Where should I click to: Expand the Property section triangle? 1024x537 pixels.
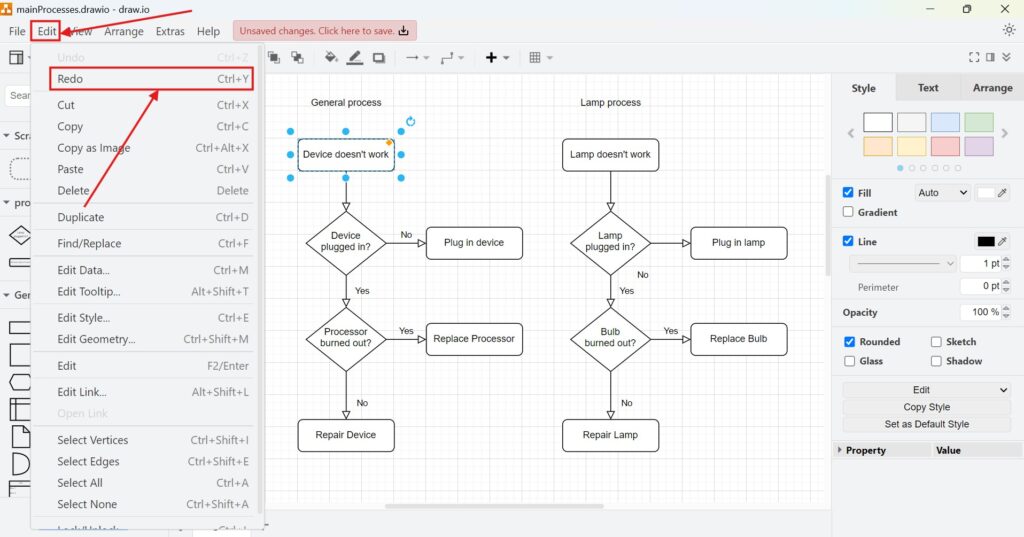839,450
